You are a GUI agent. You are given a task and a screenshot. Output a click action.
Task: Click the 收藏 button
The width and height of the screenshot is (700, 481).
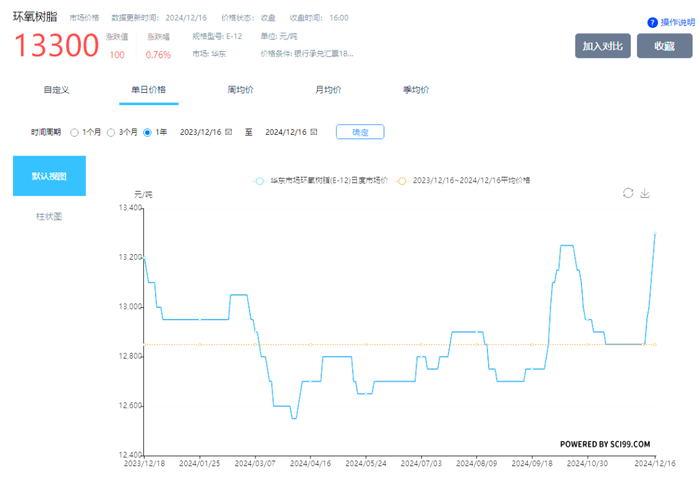pos(664,46)
